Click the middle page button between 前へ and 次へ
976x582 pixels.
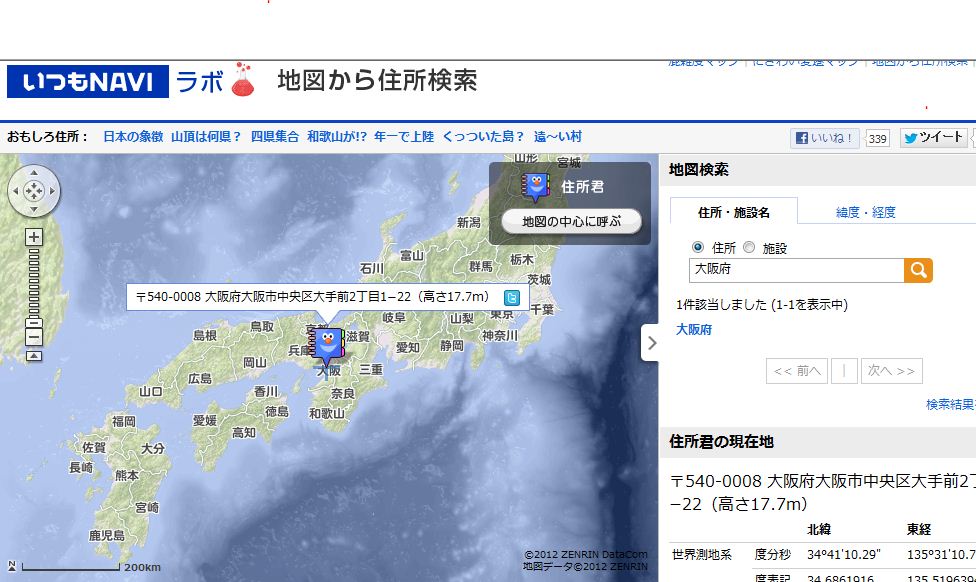click(x=844, y=371)
